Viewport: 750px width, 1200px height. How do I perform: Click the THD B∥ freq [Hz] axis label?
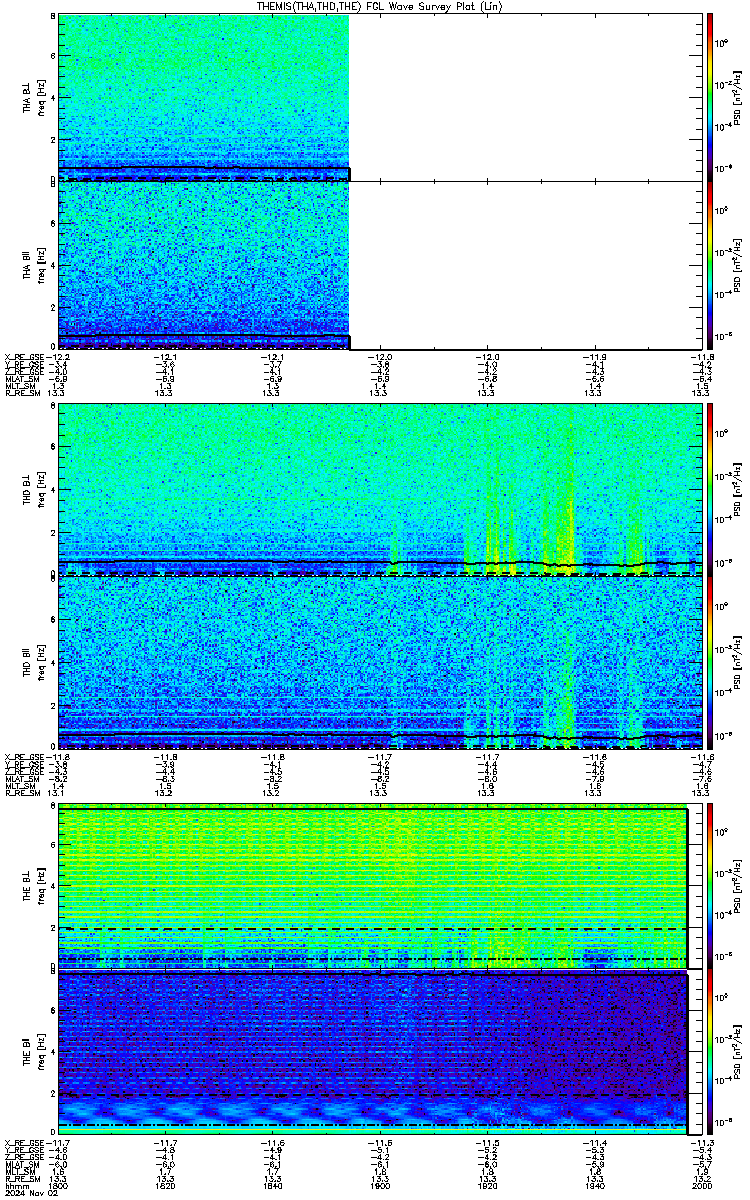coord(33,662)
